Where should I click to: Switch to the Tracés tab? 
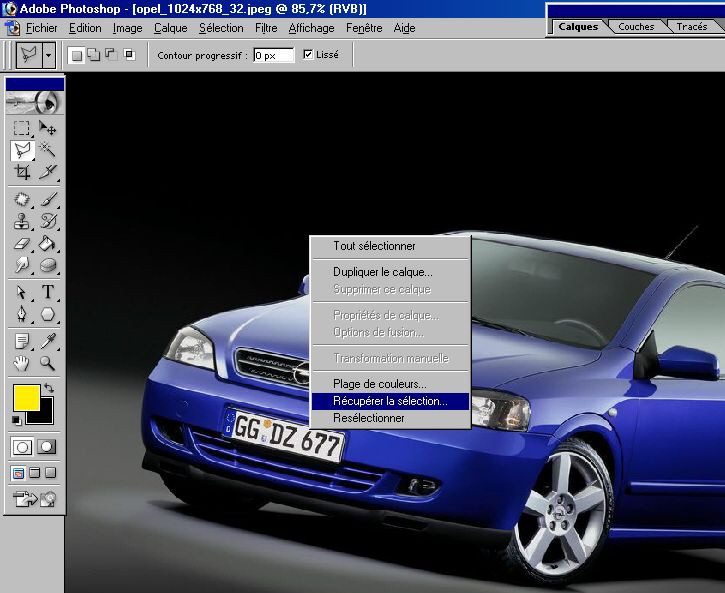coord(692,27)
